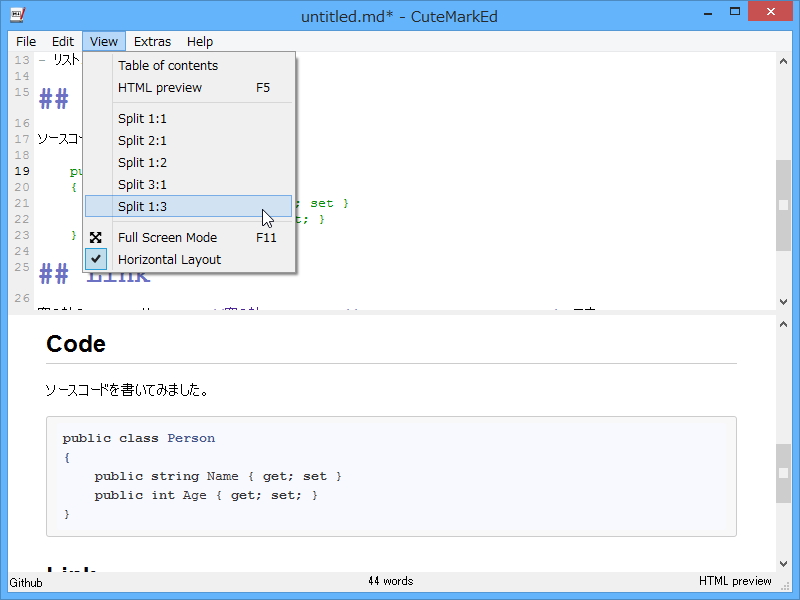Maximize the CuteMarkEd window

[x=735, y=12]
